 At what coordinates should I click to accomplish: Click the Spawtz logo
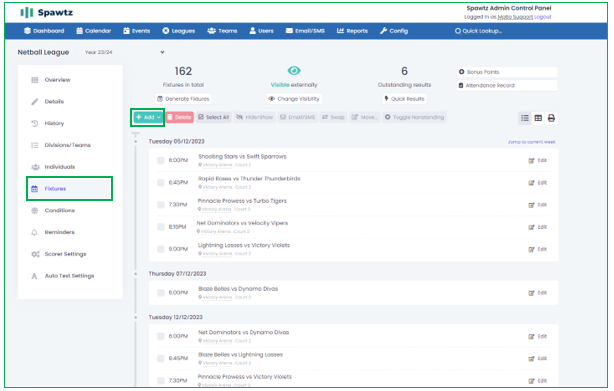(x=47, y=13)
